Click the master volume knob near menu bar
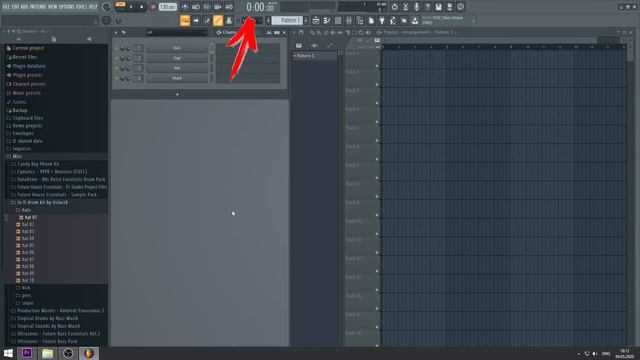640x360 pixels. [x=107, y=7]
